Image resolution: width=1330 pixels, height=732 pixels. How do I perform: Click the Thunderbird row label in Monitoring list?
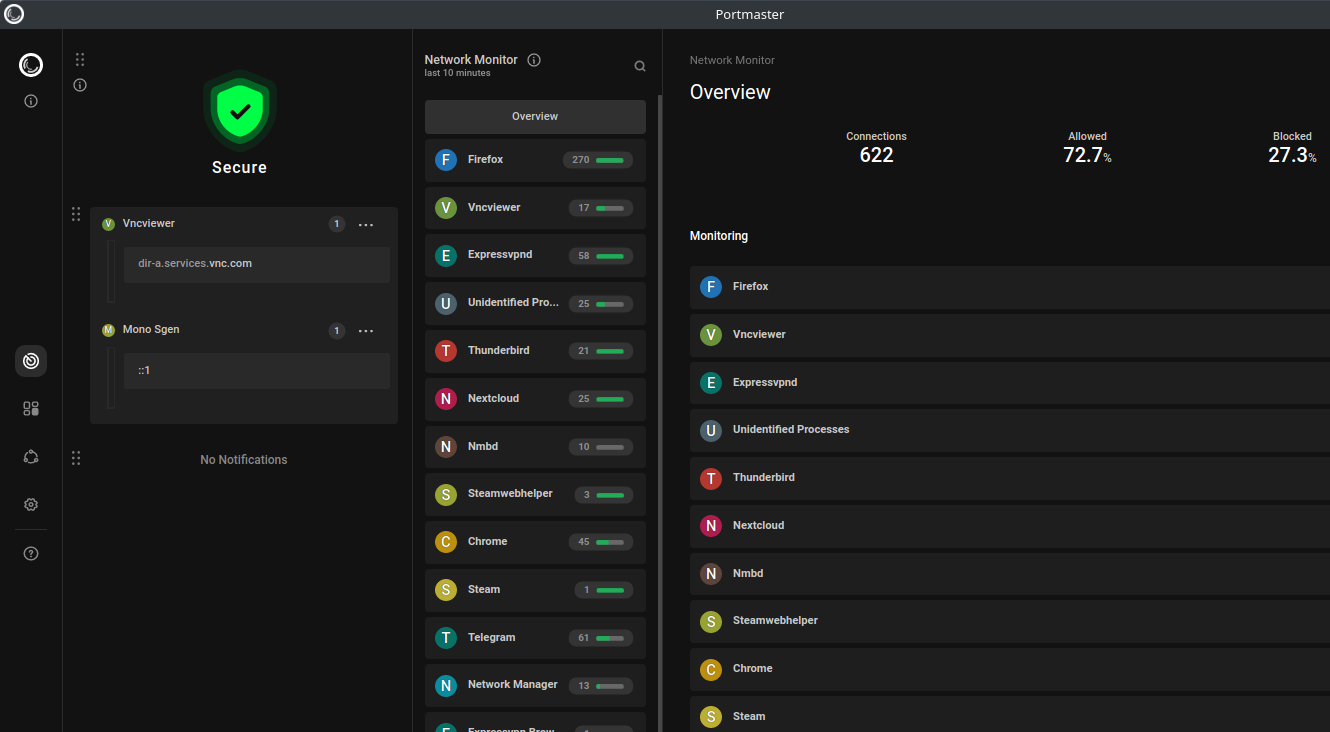pos(764,478)
